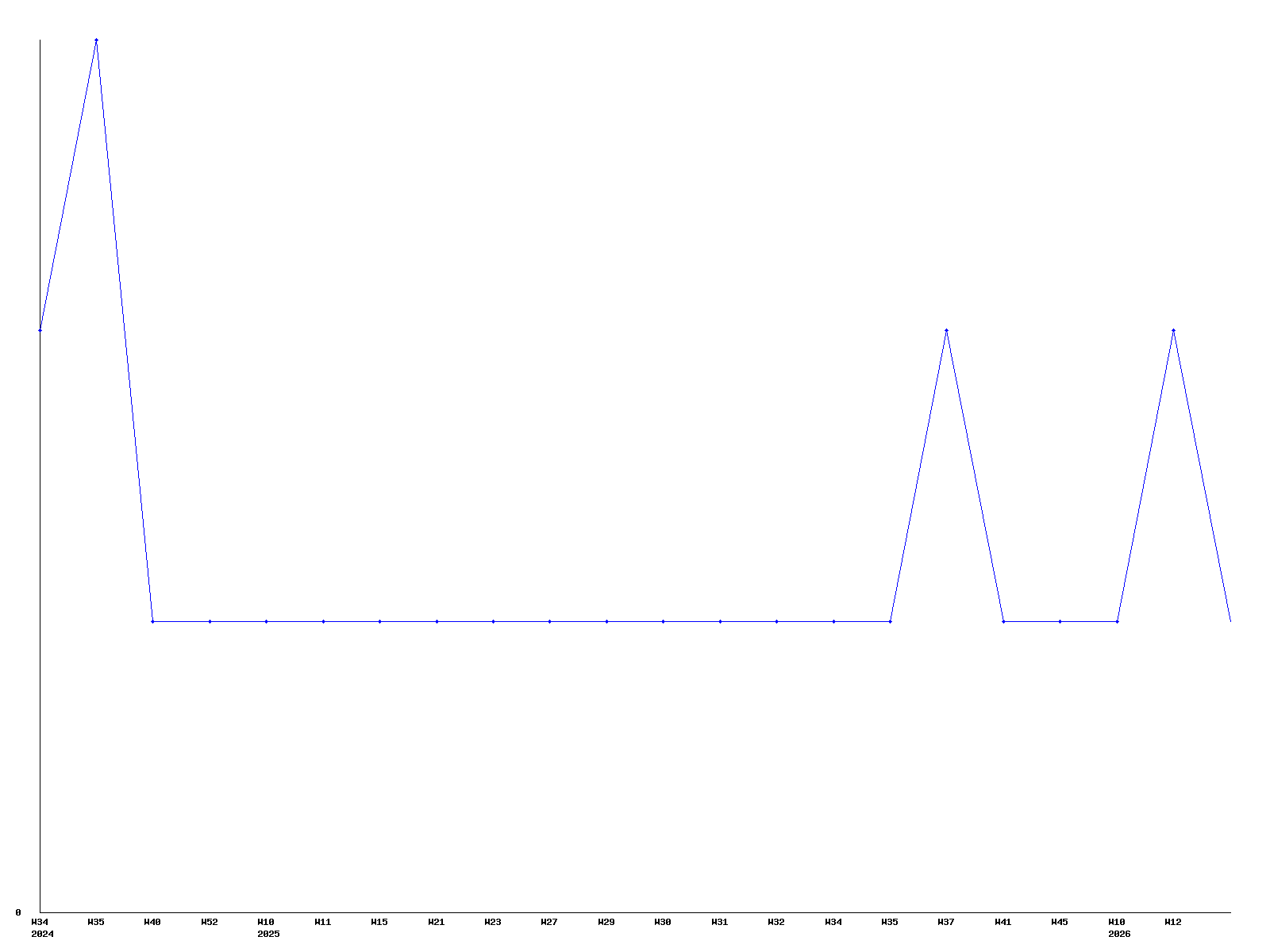Select the W52 axis label
The height and width of the screenshot is (952, 1270).
209,922
